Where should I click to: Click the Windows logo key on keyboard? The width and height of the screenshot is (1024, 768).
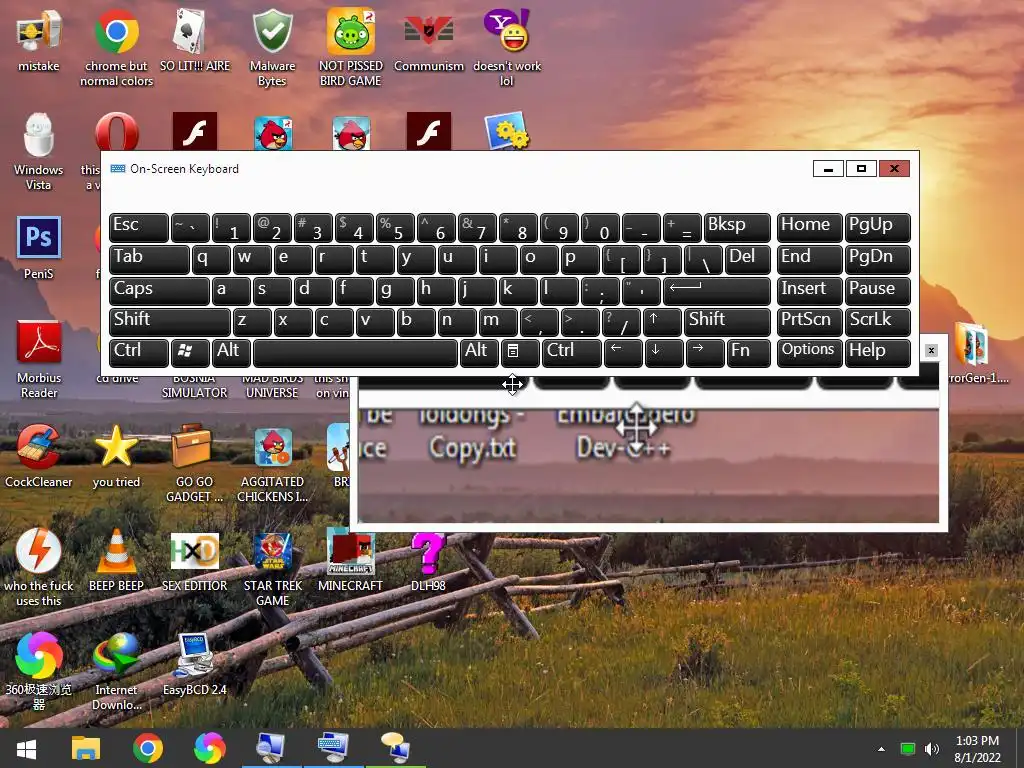190,353
